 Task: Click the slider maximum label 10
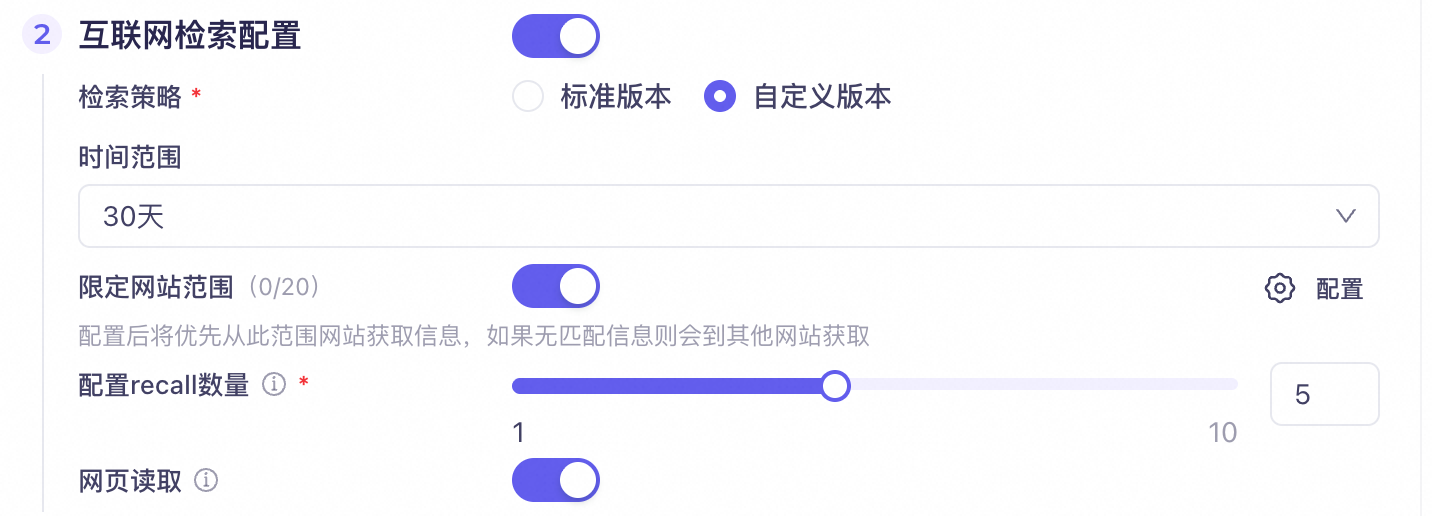point(1222,433)
